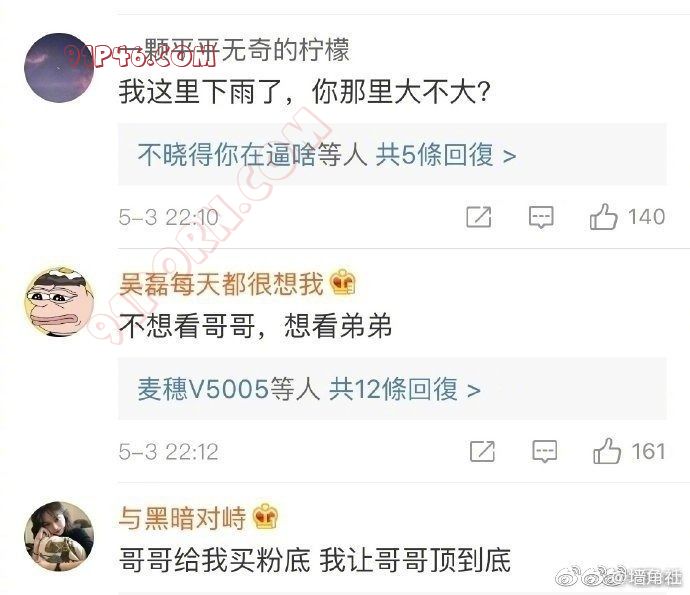Click the 140 like count
This screenshot has height=595, width=690.
tap(646, 217)
